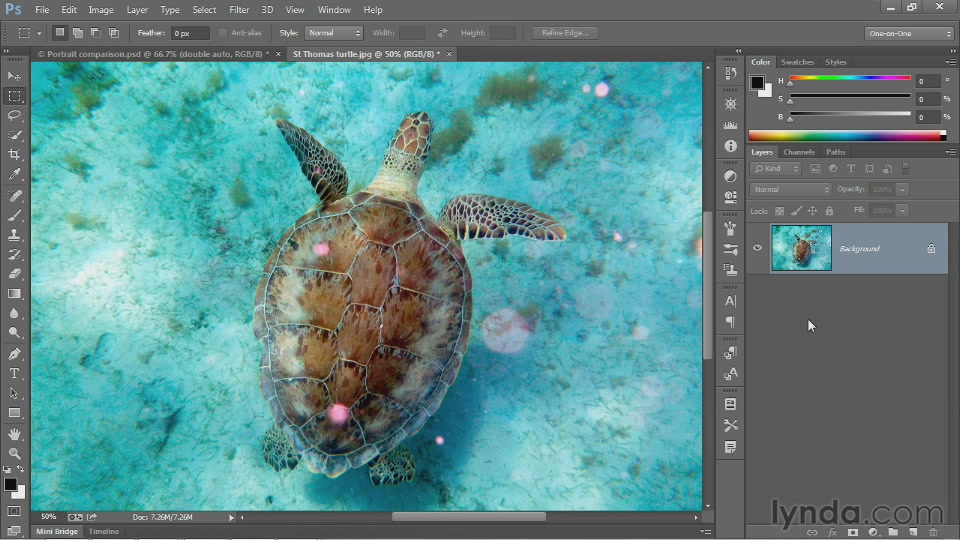The height and width of the screenshot is (540, 960).
Task: Open the Layers panel flyout menu
Action: coord(950,152)
